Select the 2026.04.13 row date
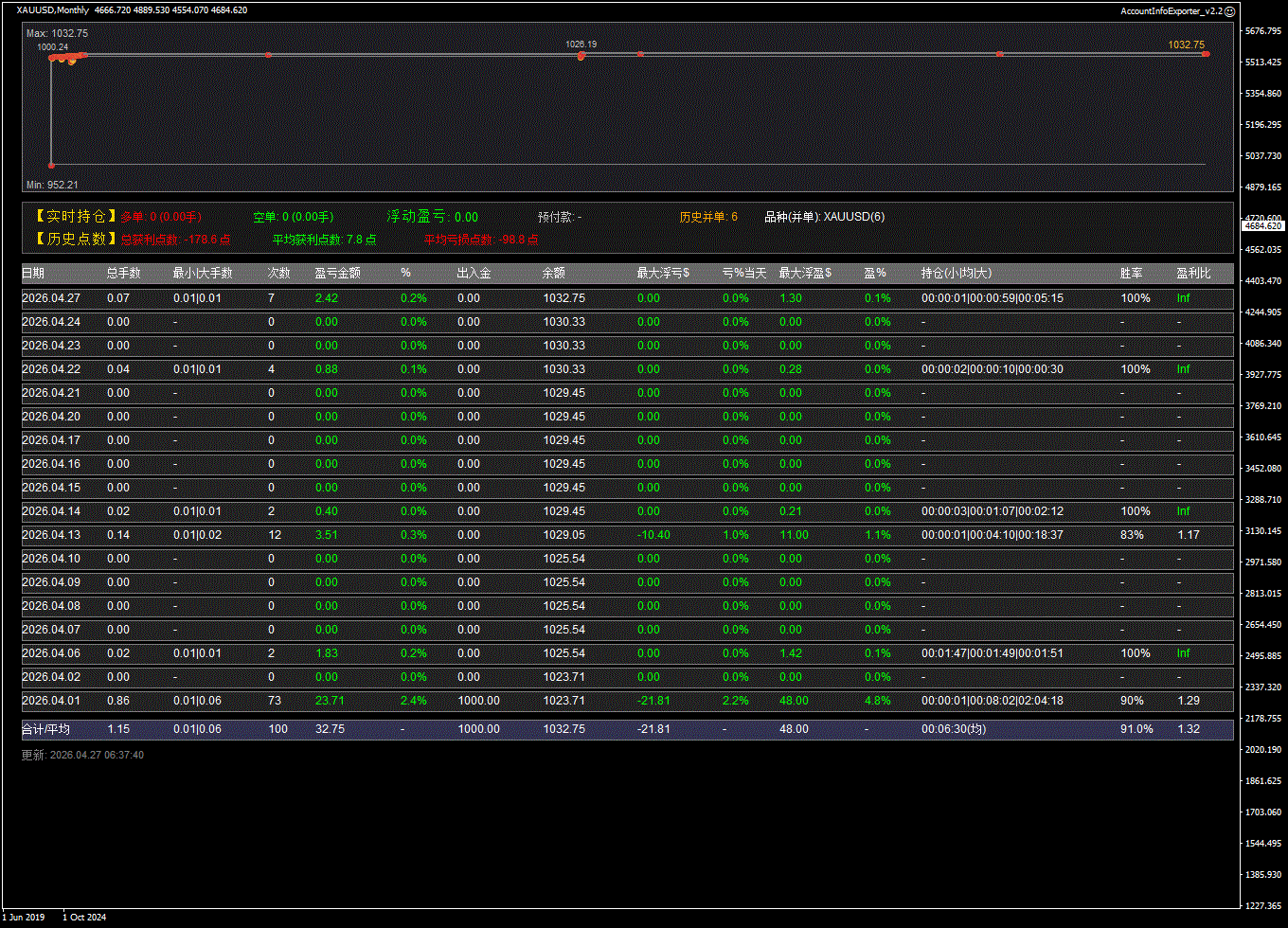 pos(51,535)
